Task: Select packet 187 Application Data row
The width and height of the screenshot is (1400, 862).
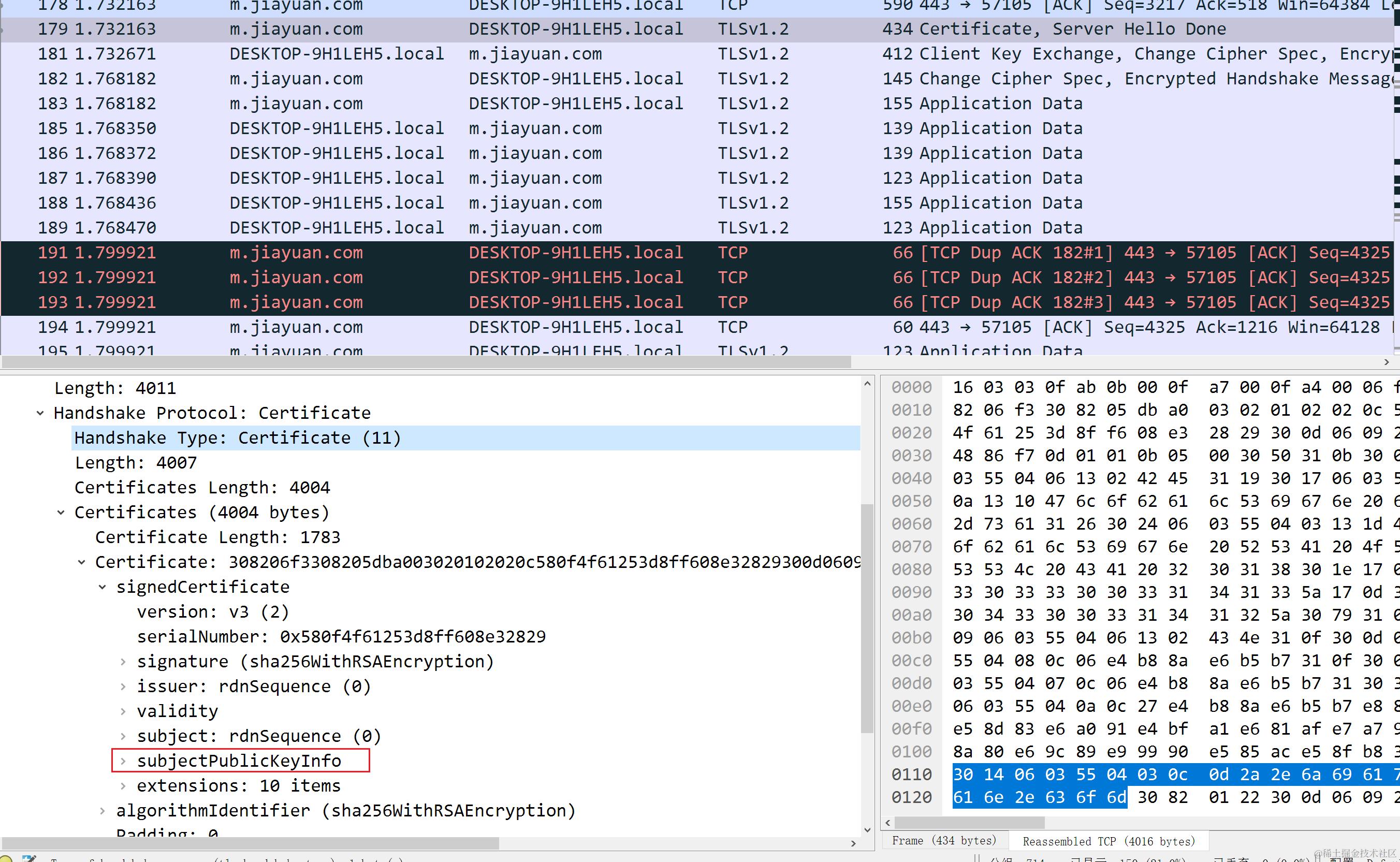Action: pos(696,179)
